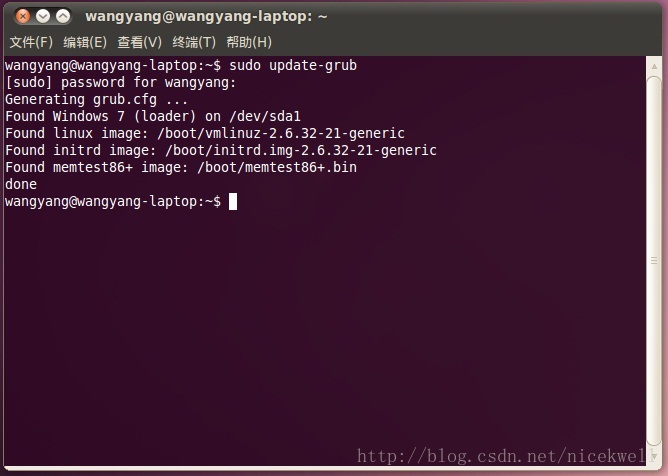This screenshot has width=668, height=476.
Task: Open the 文件(F) menu
Action: [31, 42]
